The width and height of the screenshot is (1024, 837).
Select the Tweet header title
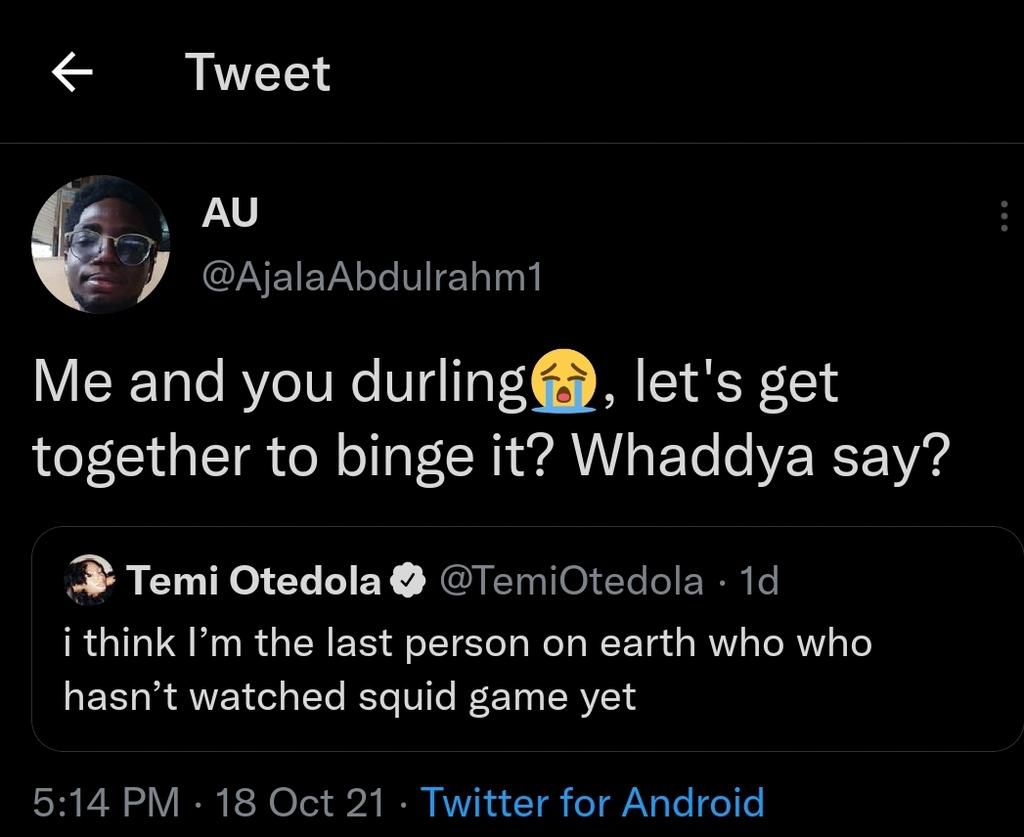[258, 71]
